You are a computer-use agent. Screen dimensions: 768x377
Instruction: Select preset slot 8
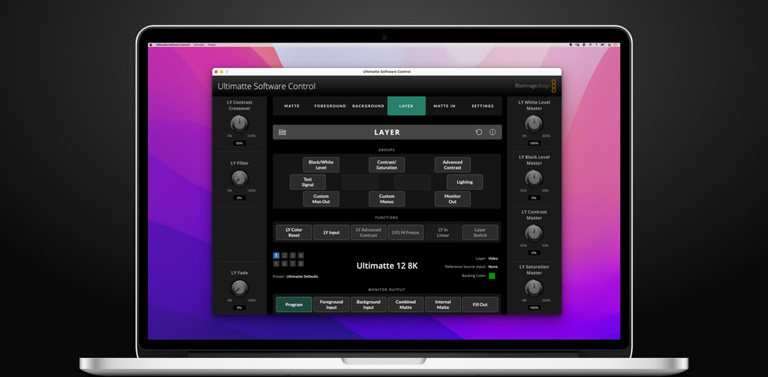[301, 263]
